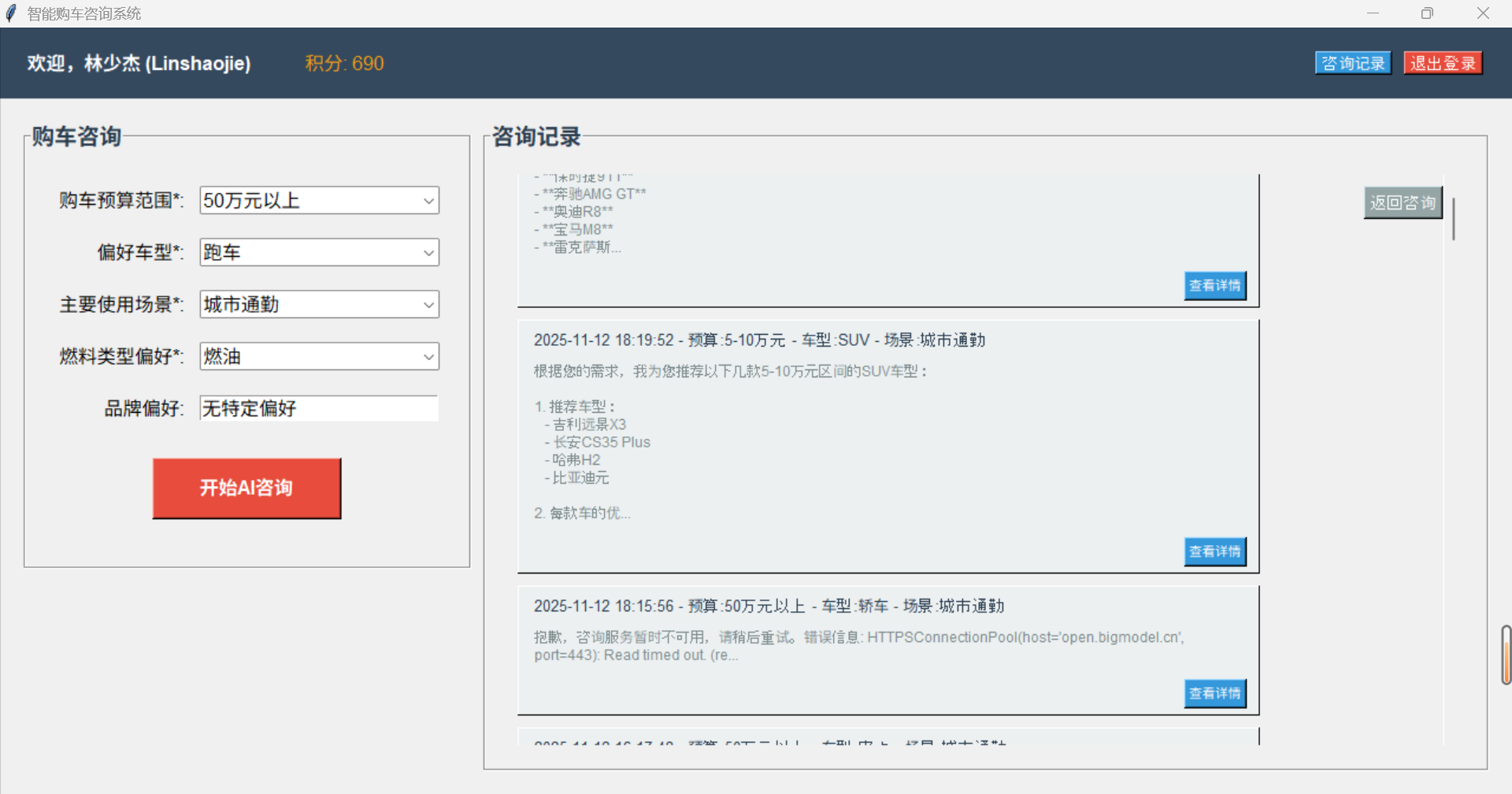Restore down the application window
The height and width of the screenshot is (794, 1512).
pyautogui.click(x=1427, y=13)
